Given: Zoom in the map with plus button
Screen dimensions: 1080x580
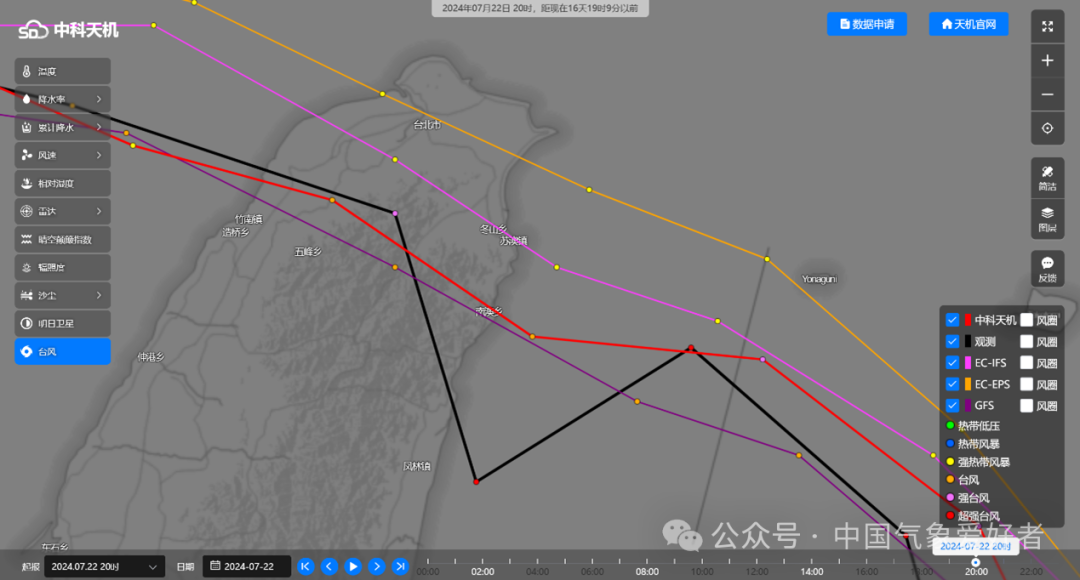Looking at the screenshot, I should [1047, 61].
